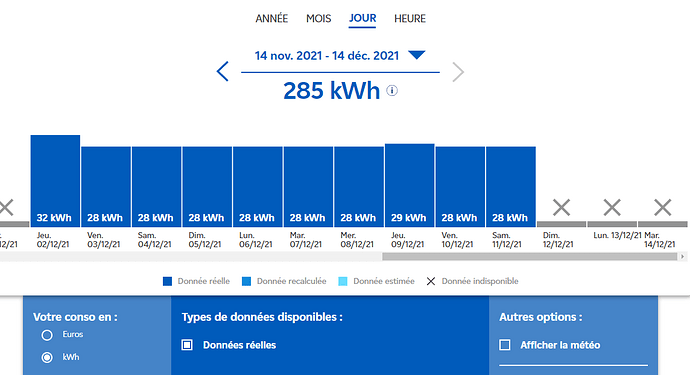This screenshot has height=375, width=690.
Task: Click the Mar. 07/12/21 axis label
Action: click(306, 240)
